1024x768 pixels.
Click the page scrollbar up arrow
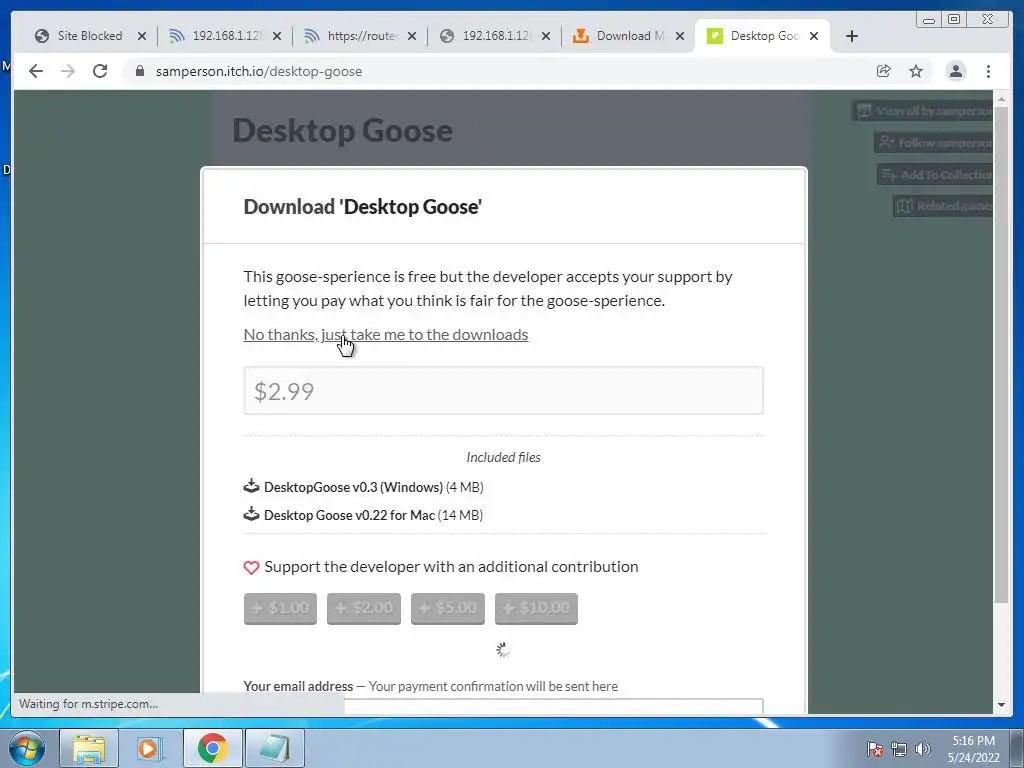click(x=1001, y=99)
